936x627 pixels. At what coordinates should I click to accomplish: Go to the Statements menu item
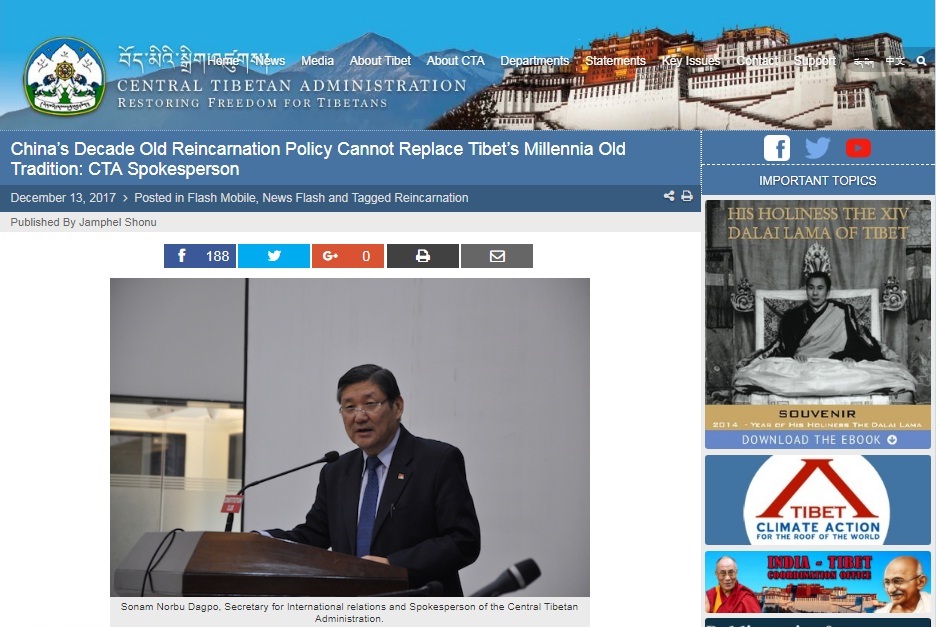(x=615, y=61)
